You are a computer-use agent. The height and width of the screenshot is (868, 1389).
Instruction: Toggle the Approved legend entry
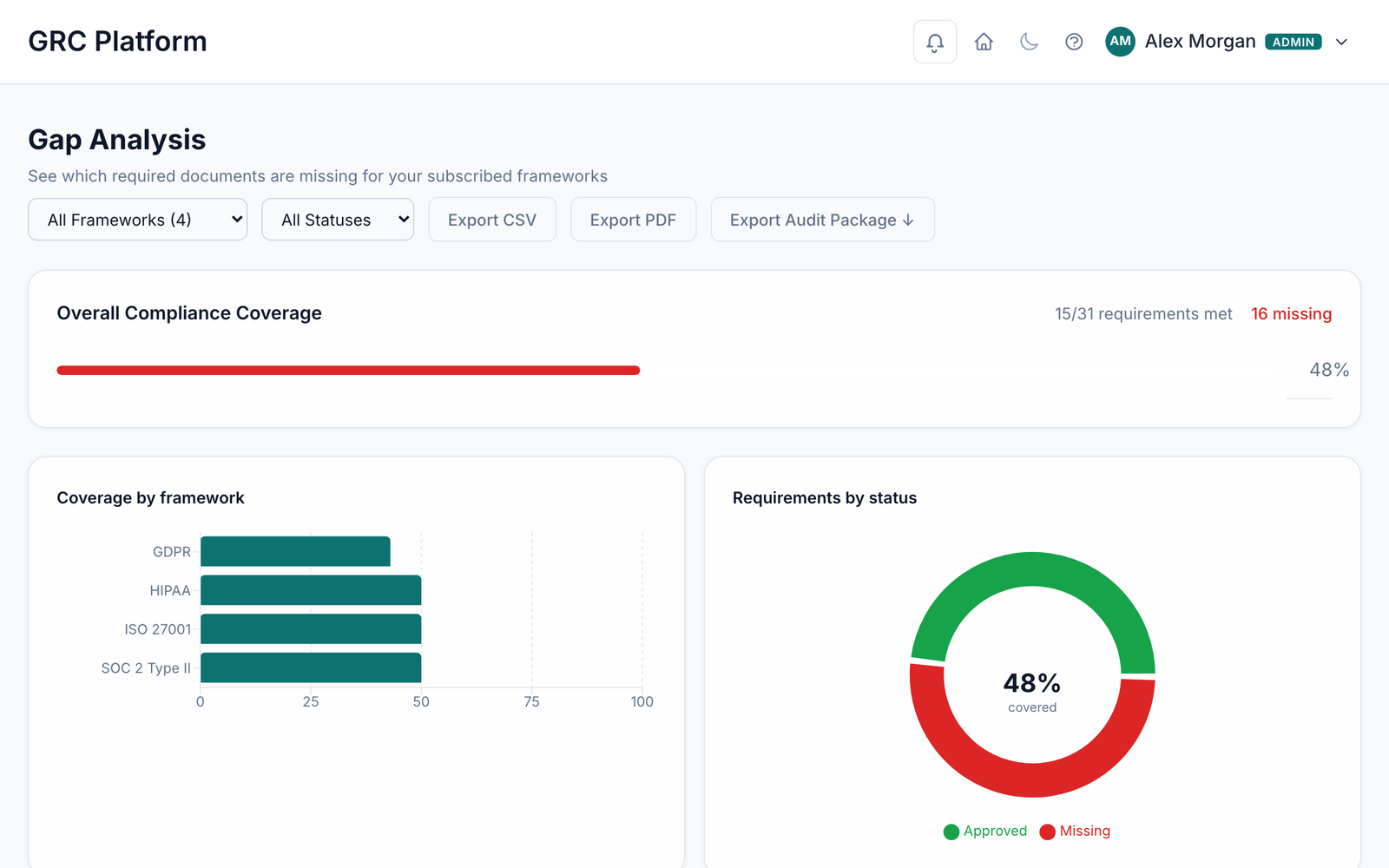coord(985,831)
